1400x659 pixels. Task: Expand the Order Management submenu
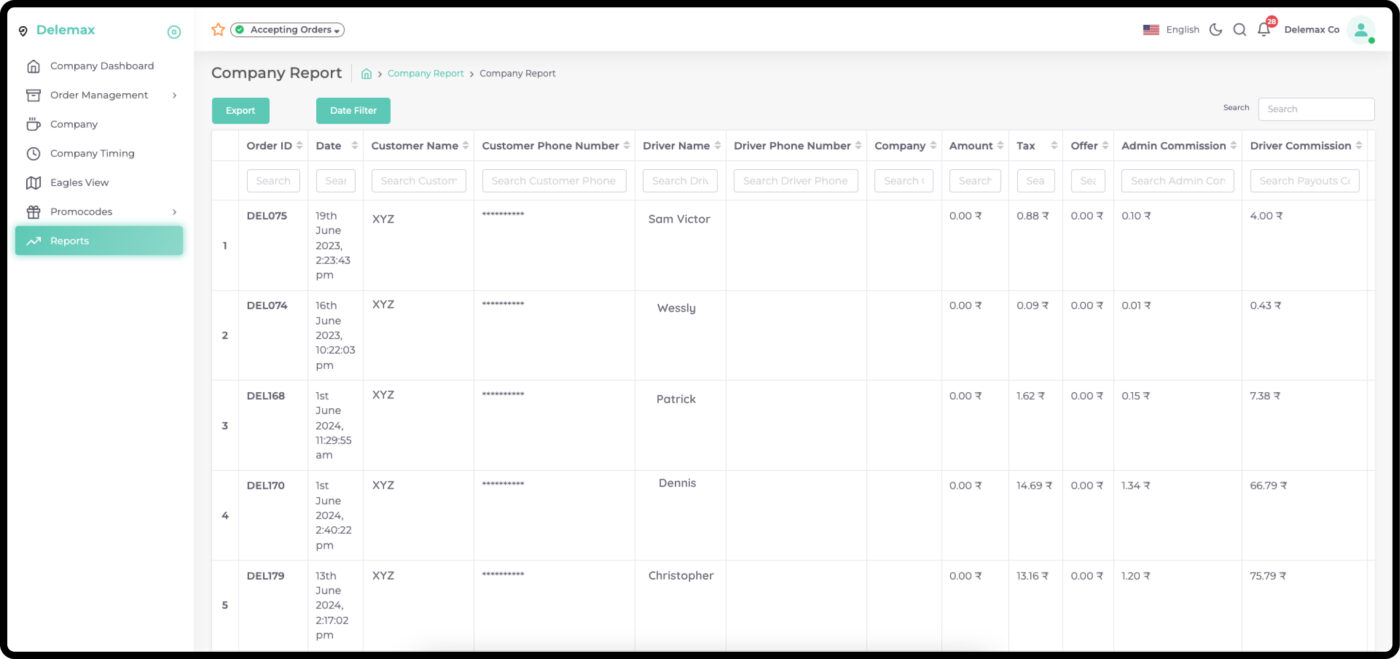[174, 96]
